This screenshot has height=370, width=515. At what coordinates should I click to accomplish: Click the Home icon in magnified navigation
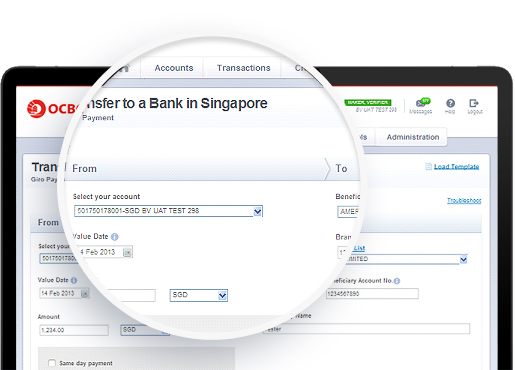click(125, 68)
